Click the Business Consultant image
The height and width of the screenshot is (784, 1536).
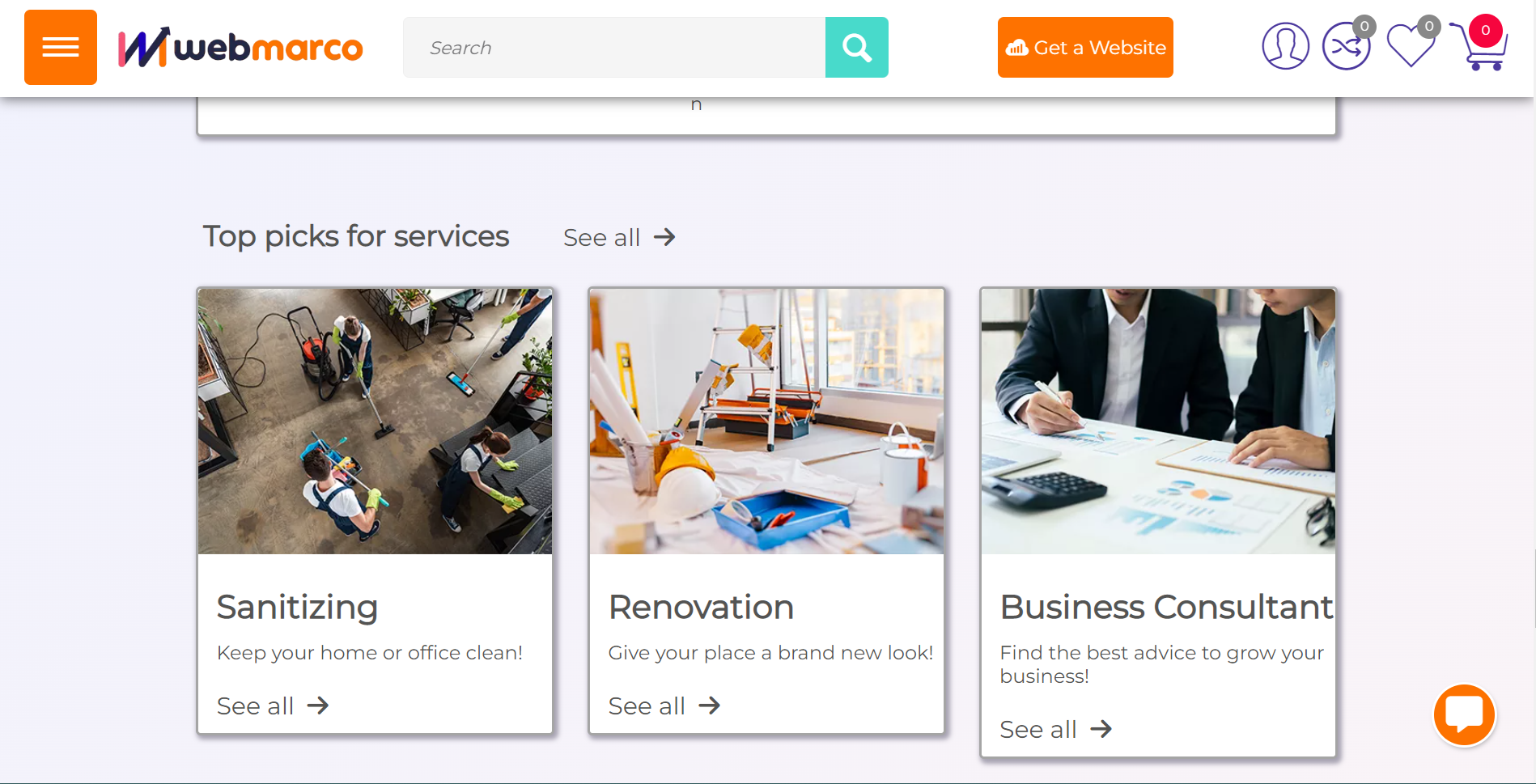1158,422
